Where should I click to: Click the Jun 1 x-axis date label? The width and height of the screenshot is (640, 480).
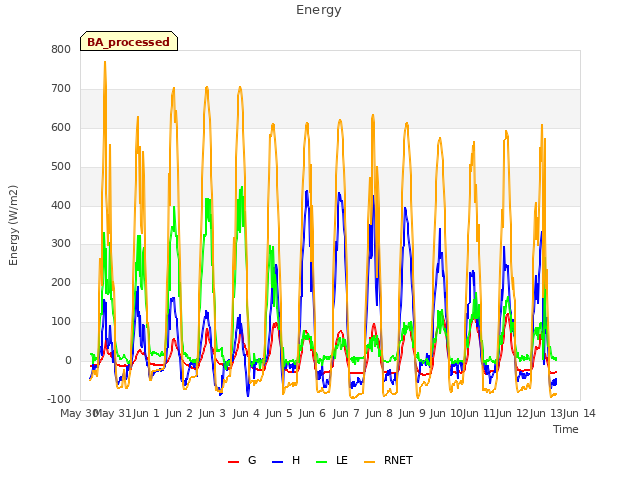pos(146,413)
